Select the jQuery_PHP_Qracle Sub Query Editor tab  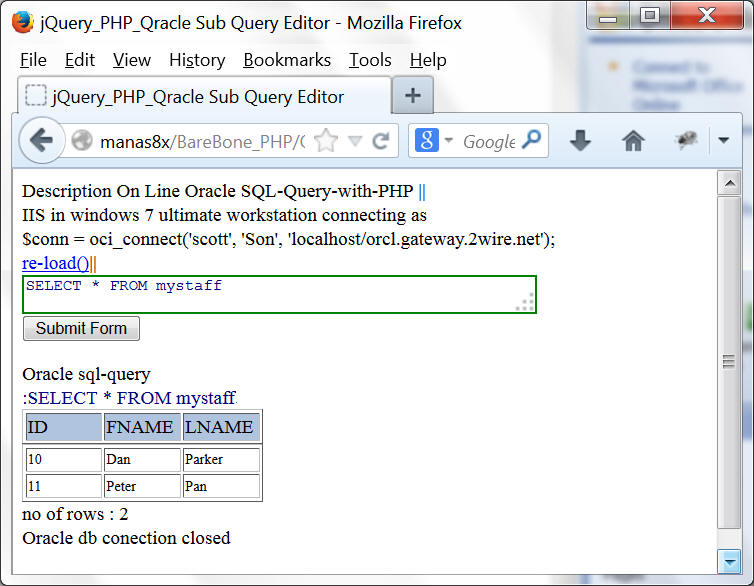[205, 96]
